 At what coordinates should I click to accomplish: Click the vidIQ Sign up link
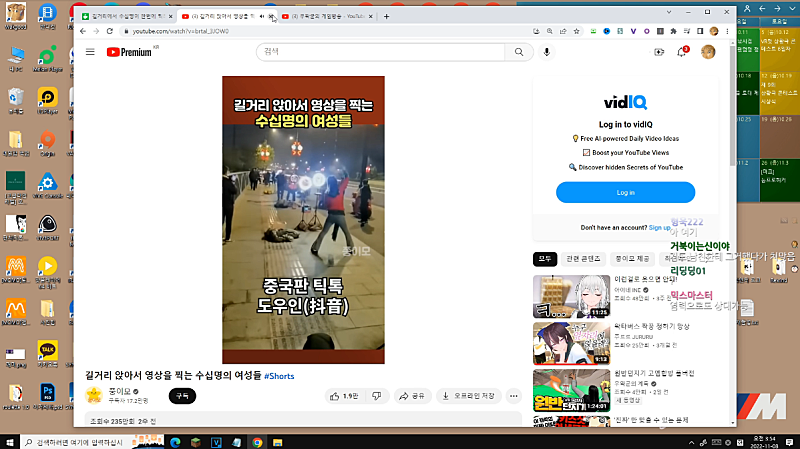tap(659, 228)
